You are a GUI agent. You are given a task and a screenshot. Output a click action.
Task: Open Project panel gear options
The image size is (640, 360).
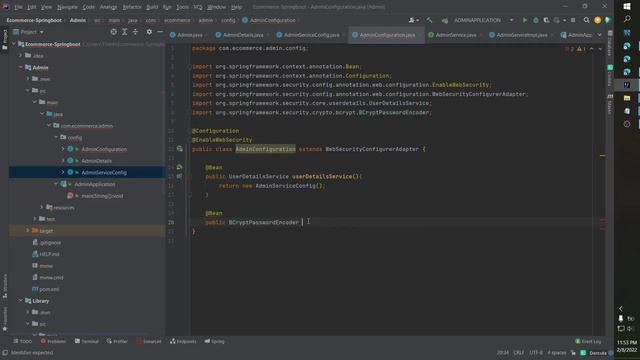click(149, 32)
